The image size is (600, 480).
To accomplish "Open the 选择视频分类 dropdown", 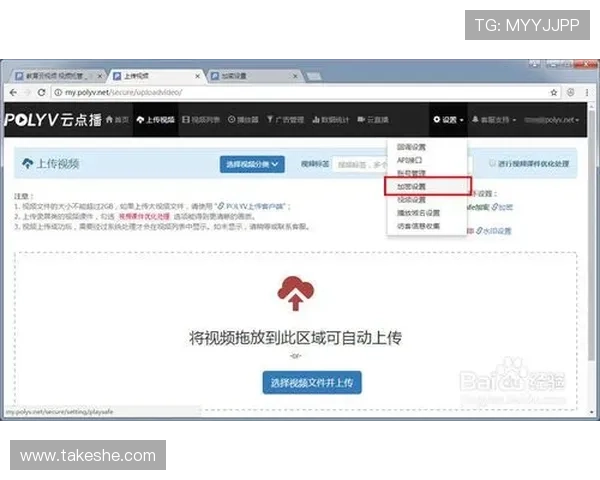I will [x=252, y=164].
